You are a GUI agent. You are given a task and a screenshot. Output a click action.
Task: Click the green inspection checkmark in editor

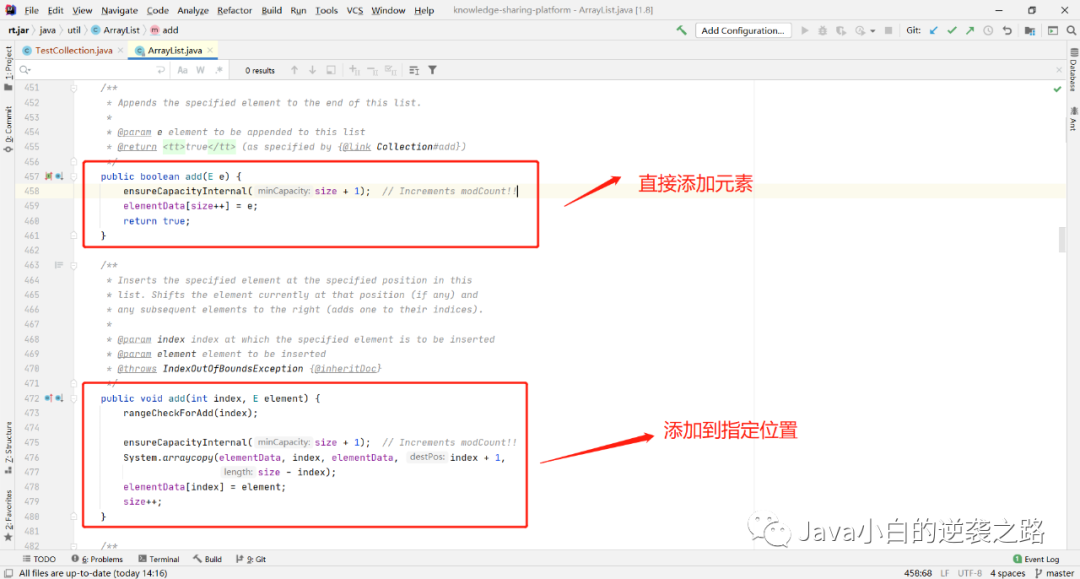coord(1057,89)
